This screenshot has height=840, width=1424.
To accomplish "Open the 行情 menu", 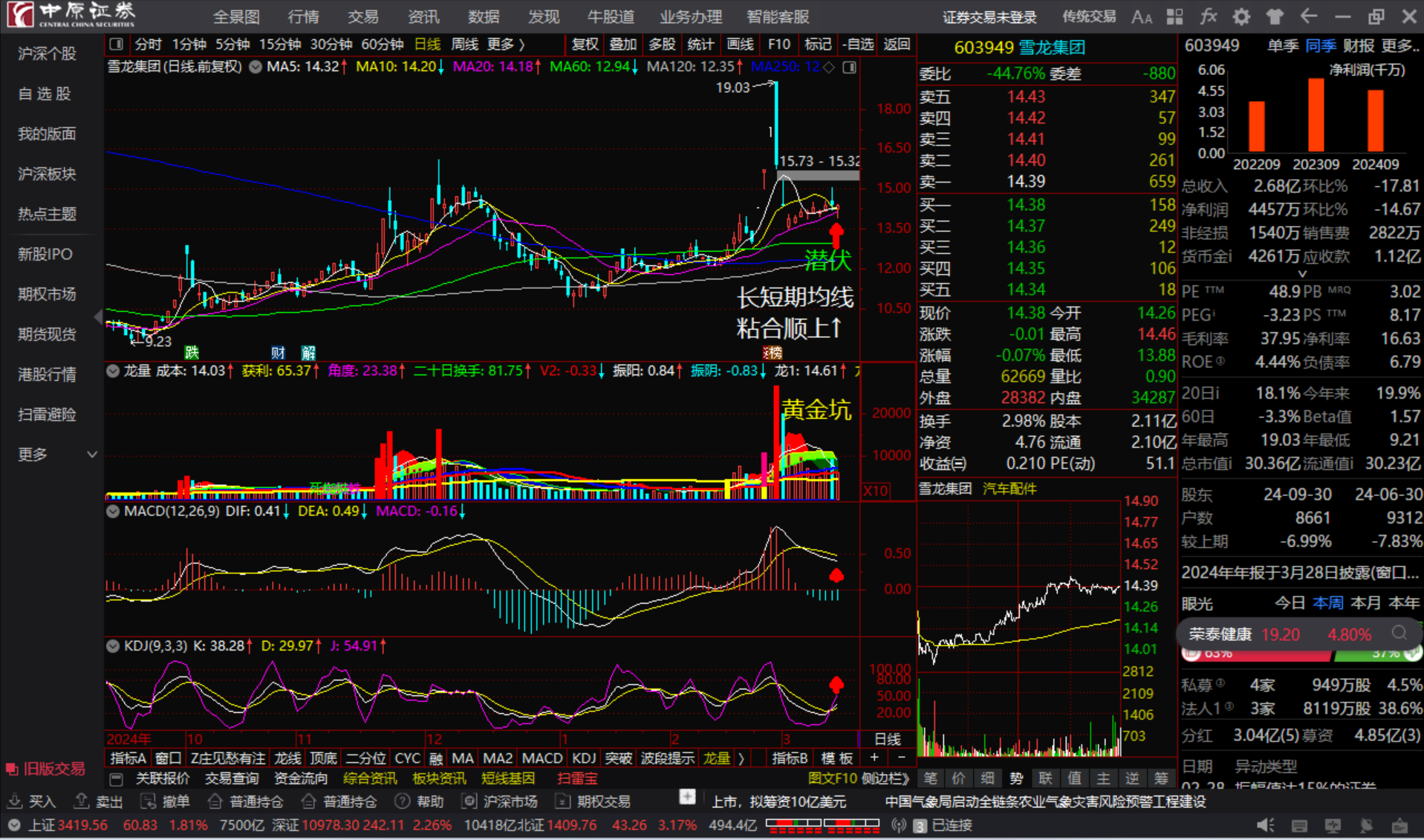I will [303, 16].
